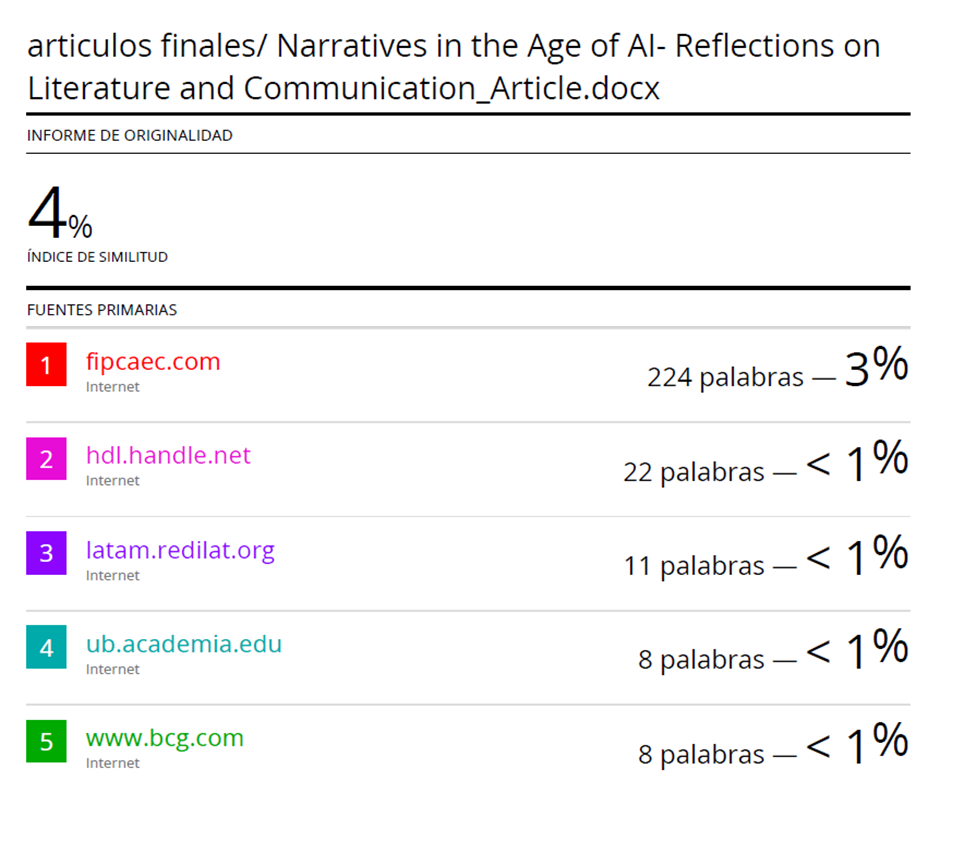Follow the latam.redilat.org source link
This screenshot has width=964, height=853.
tap(180, 550)
